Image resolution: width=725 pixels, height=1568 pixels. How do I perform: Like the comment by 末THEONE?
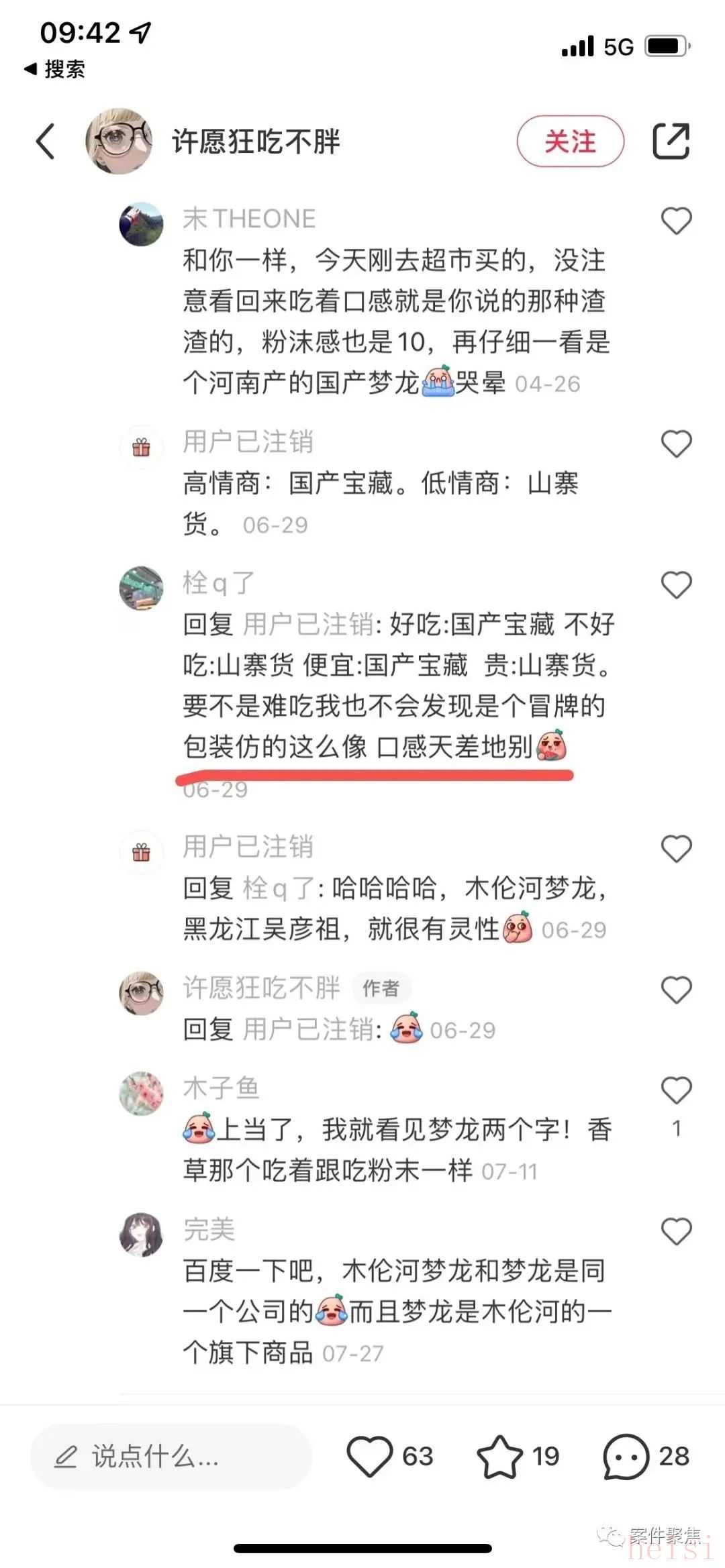[x=676, y=221]
